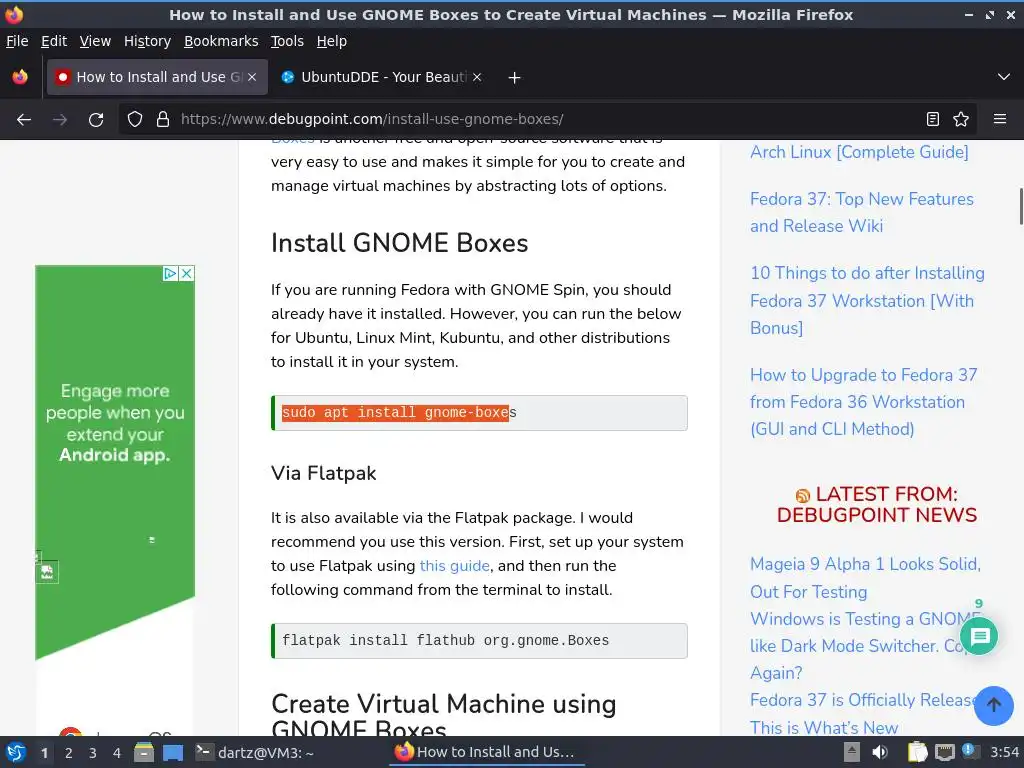The width and height of the screenshot is (1024, 768).
Task: Open the Tools menu
Action: coord(287,41)
